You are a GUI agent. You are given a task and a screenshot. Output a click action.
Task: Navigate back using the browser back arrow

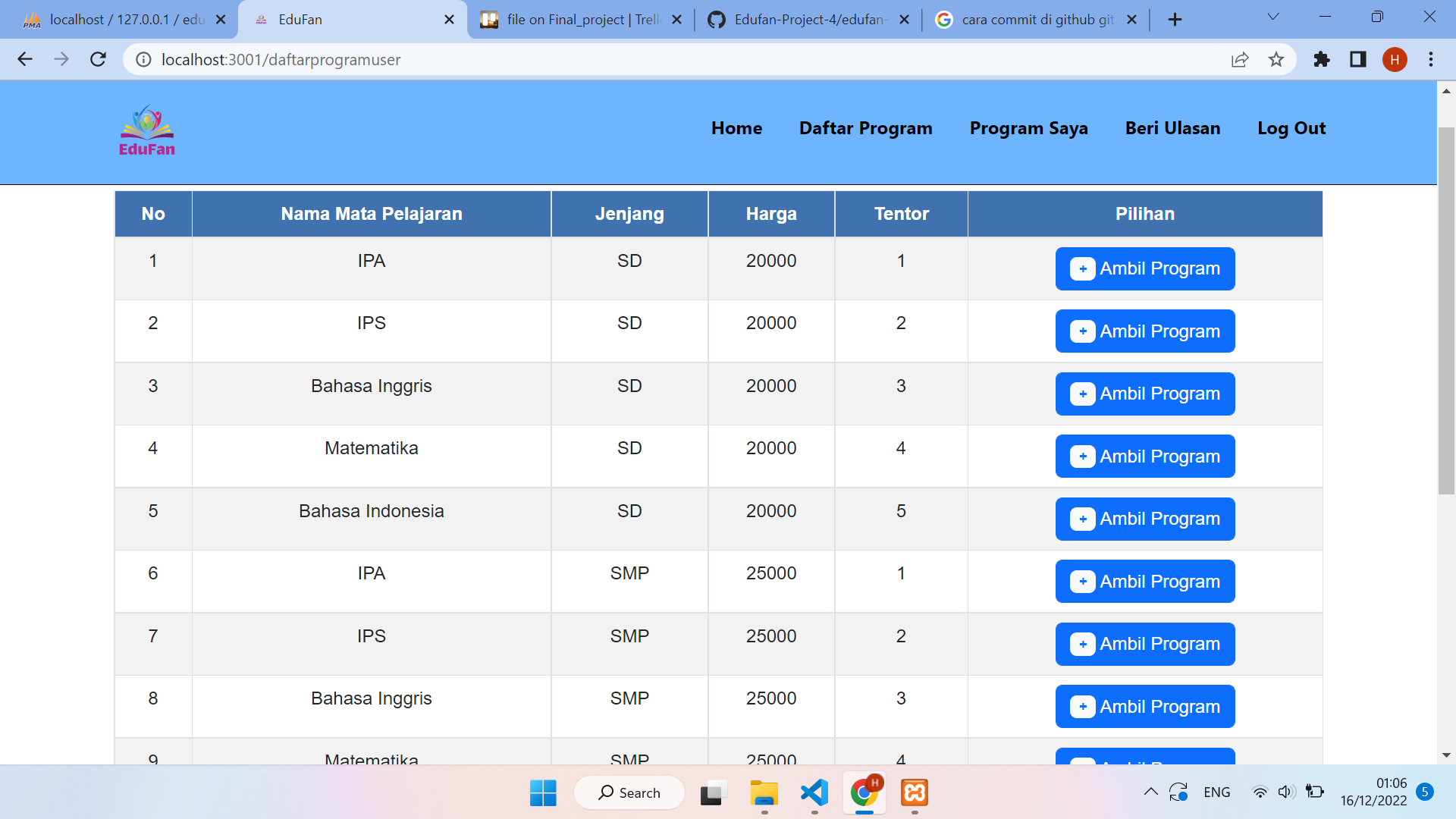click(x=25, y=59)
